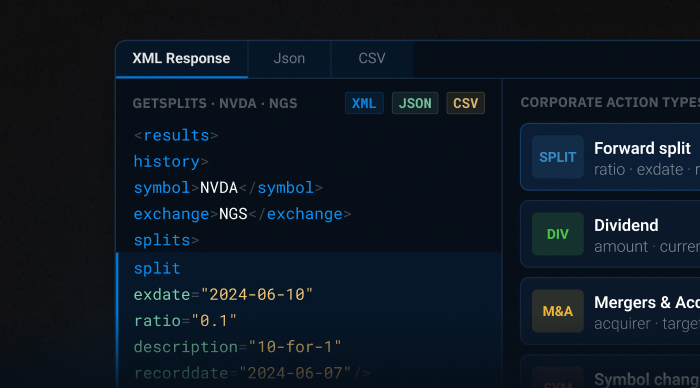Select the JSON format badge
The image size is (700, 388).
(x=415, y=103)
